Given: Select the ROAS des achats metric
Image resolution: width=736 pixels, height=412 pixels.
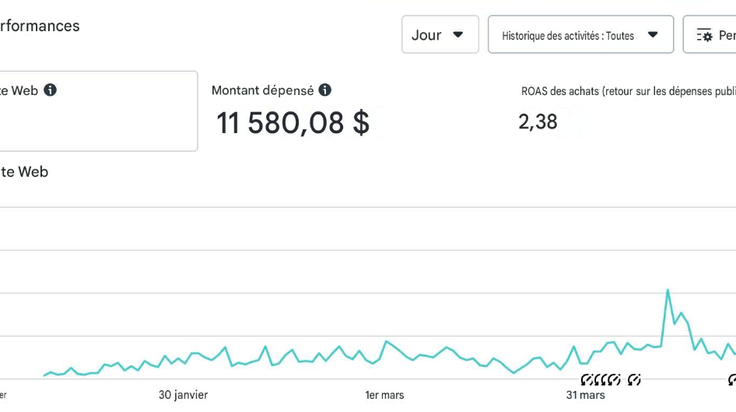Looking at the screenshot, I should point(628,91).
